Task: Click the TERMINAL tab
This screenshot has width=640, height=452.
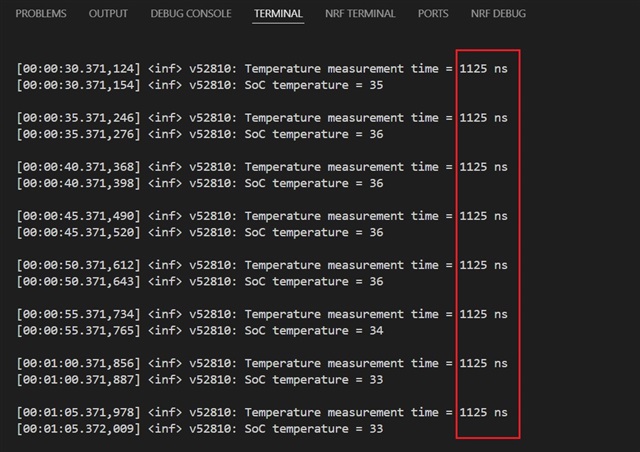Action: (x=278, y=14)
